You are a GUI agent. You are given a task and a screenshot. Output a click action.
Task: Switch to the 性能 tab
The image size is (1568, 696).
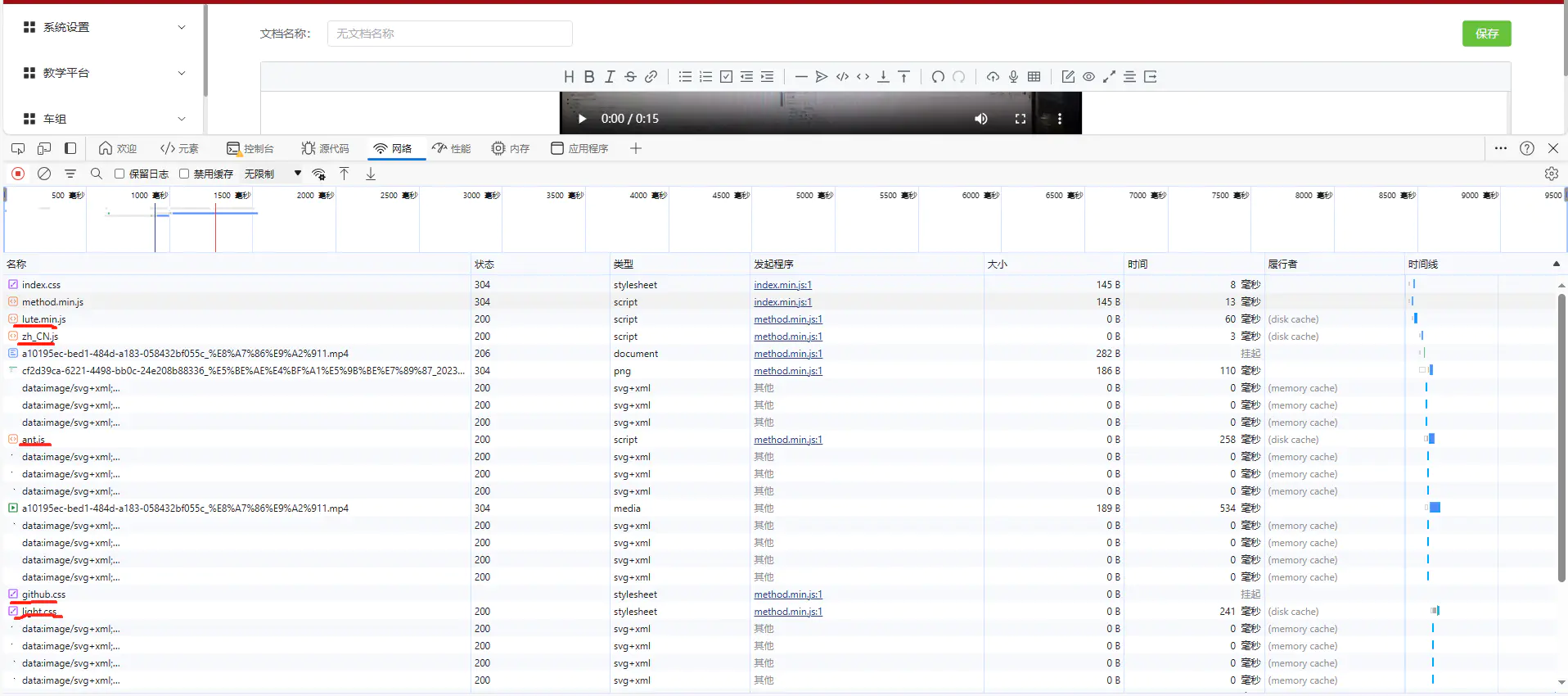tap(452, 148)
